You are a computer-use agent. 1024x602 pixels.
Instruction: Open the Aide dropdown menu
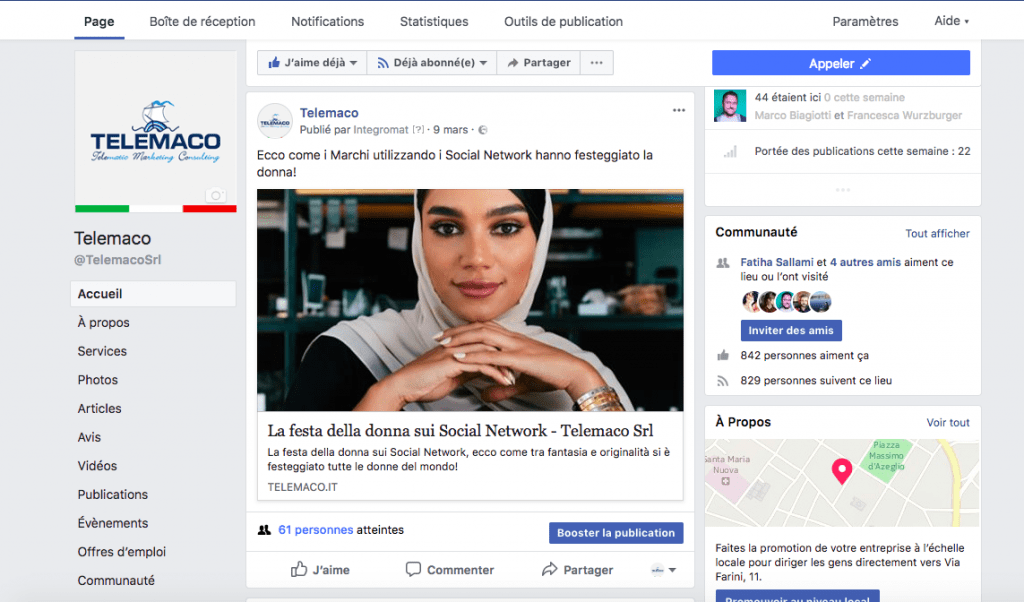point(952,21)
